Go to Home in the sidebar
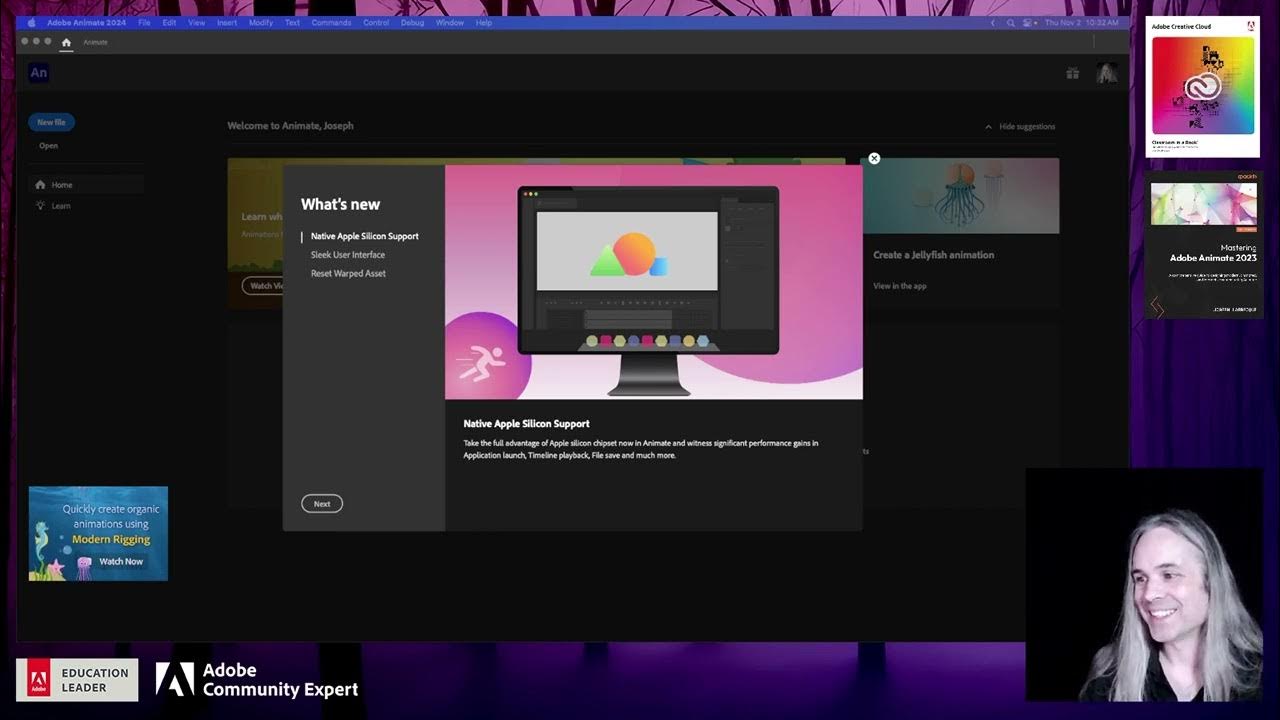This screenshot has width=1280, height=720. tap(86, 185)
